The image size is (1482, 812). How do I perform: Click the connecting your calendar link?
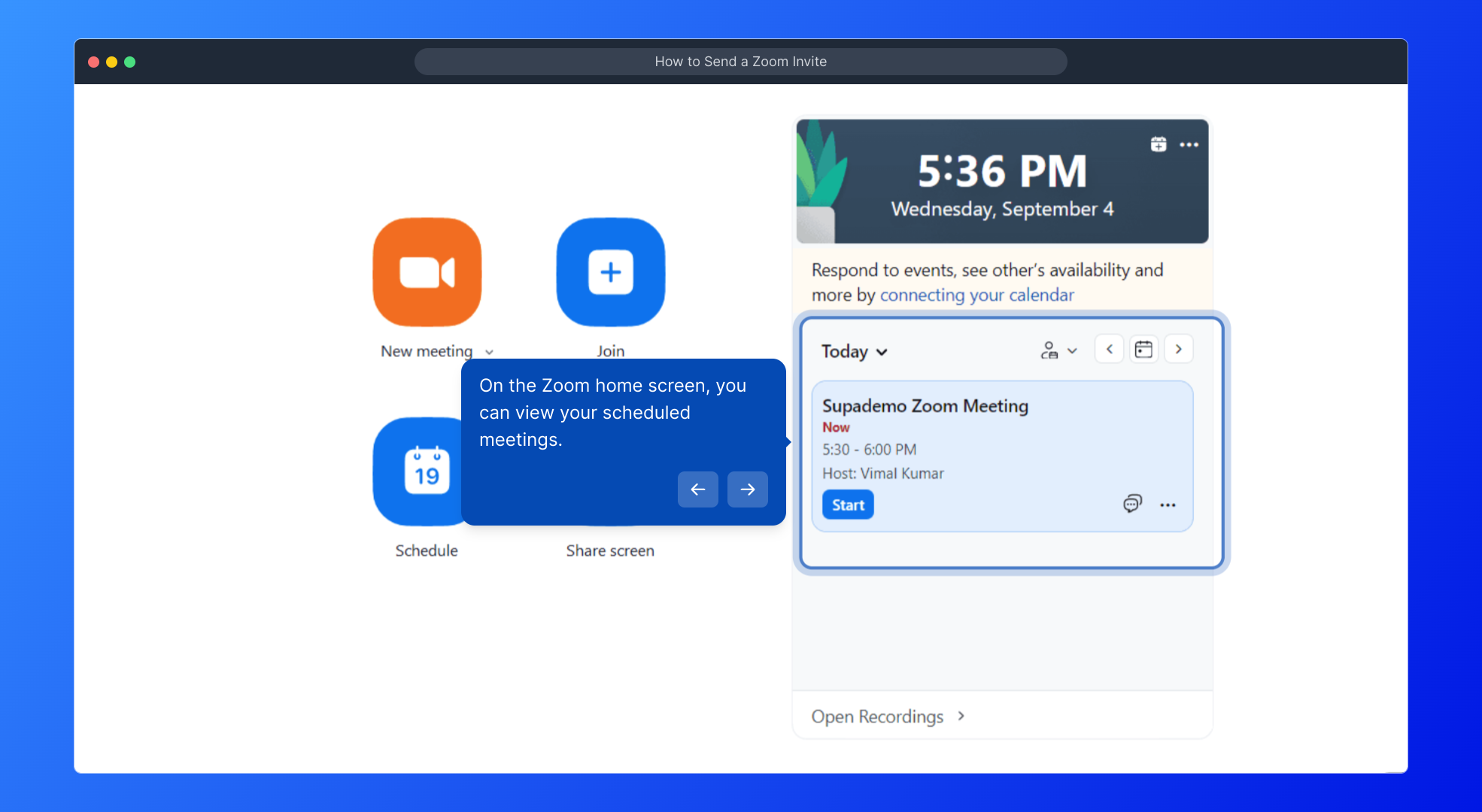[976, 295]
